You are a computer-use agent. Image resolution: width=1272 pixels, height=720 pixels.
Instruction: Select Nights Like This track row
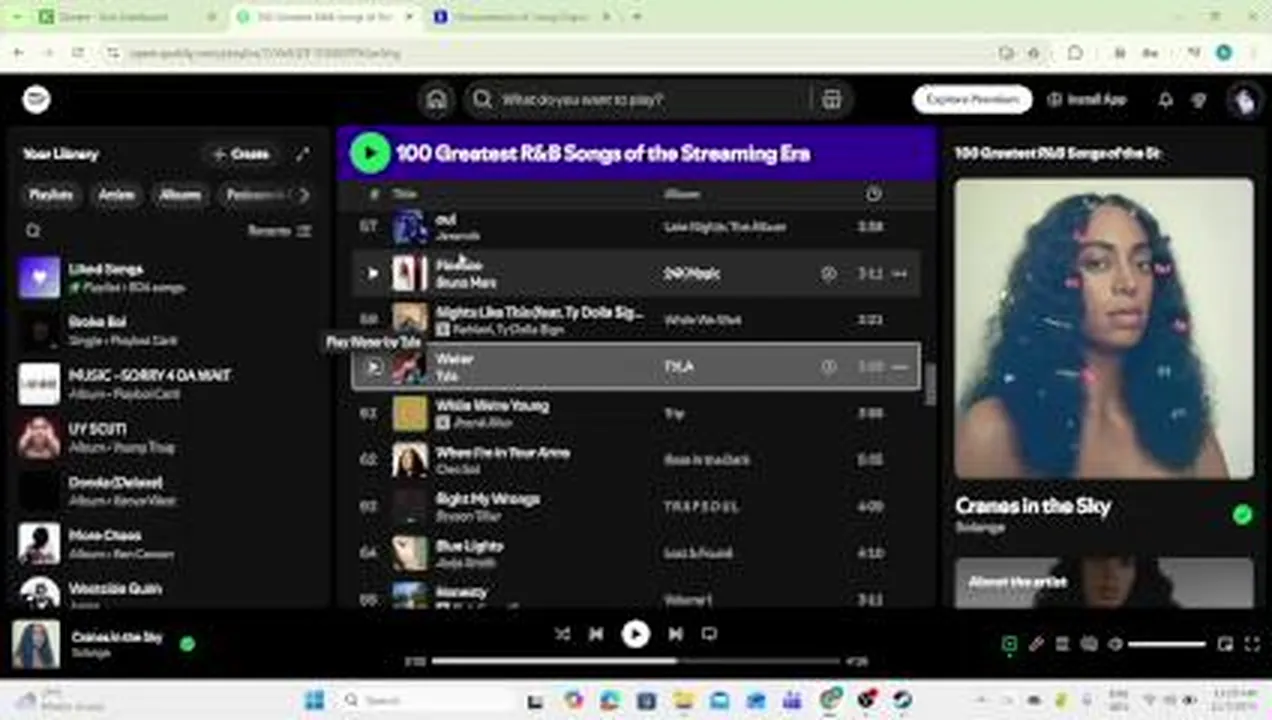636,320
